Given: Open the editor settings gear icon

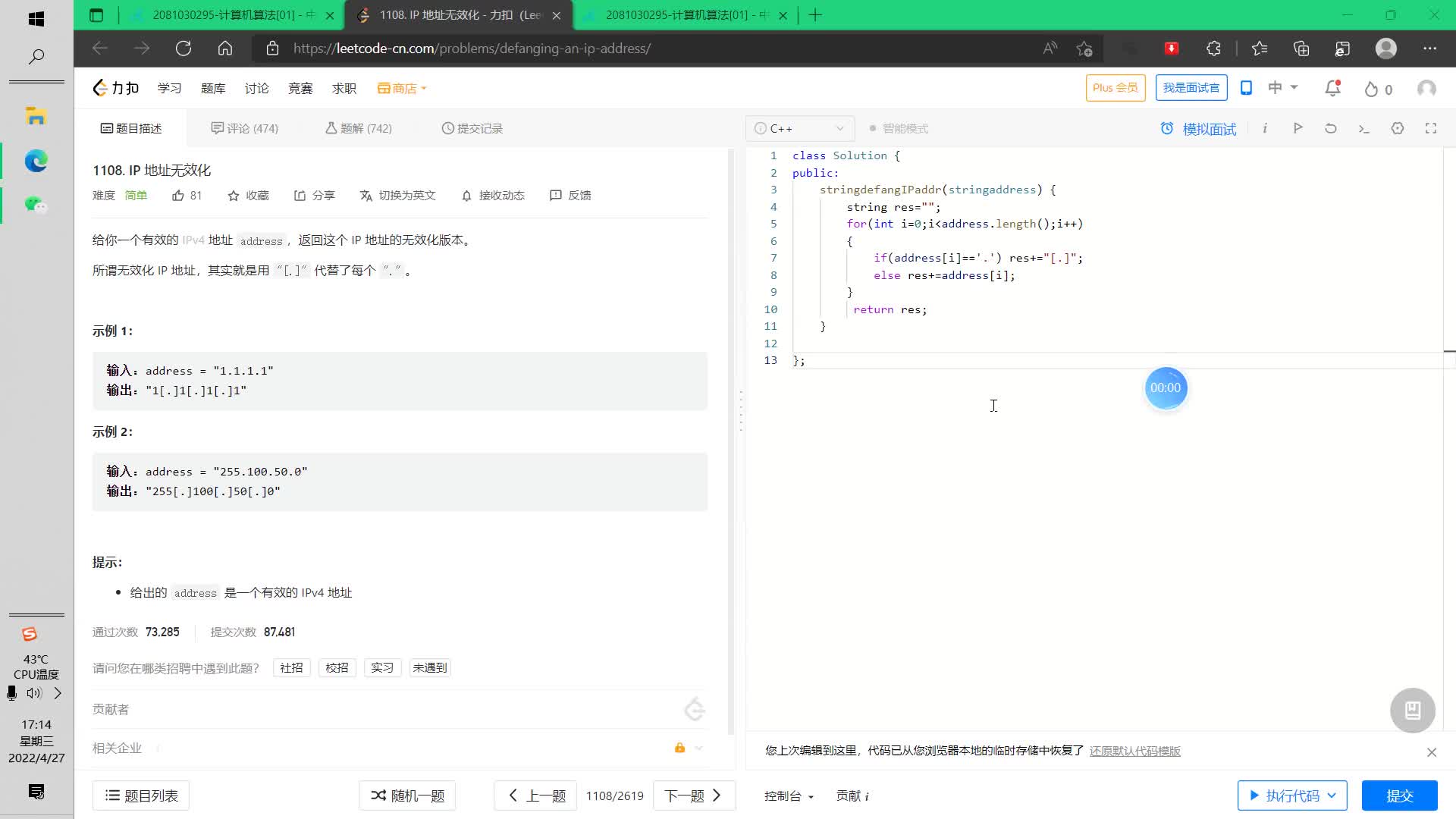Looking at the screenshot, I should tap(1398, 128).
